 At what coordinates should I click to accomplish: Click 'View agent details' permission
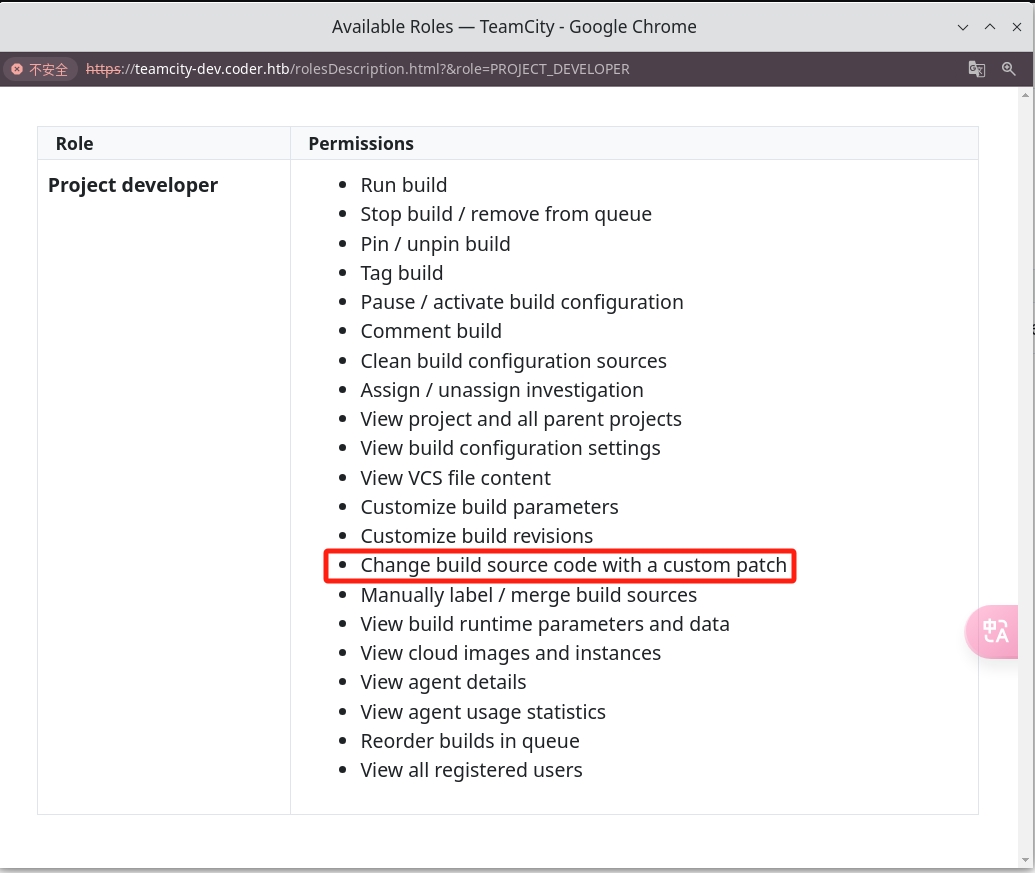pos(443,682)
